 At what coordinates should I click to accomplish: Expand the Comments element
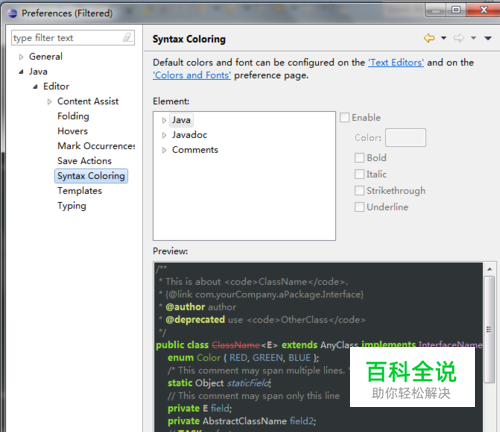tap(164, 150)
